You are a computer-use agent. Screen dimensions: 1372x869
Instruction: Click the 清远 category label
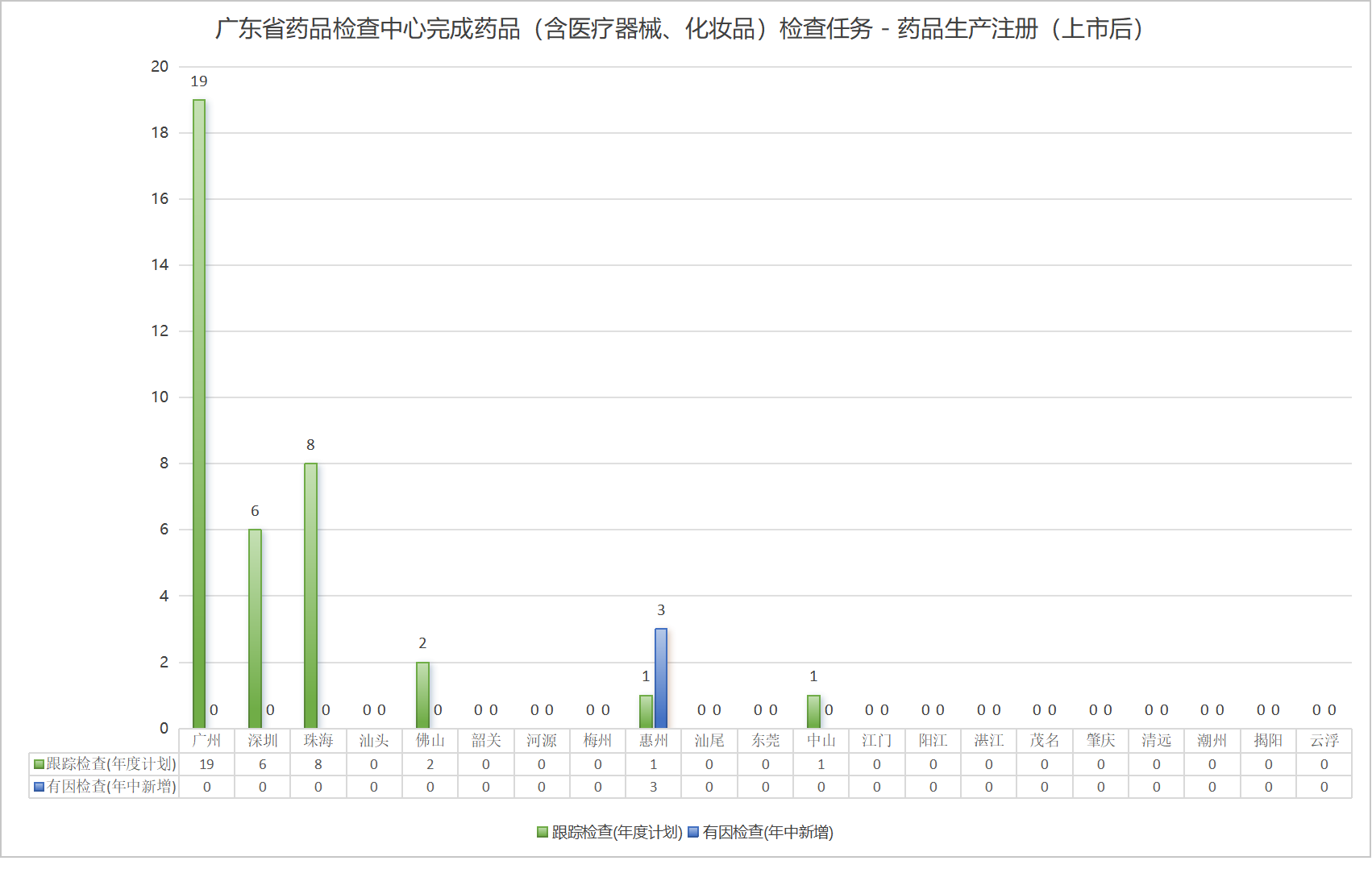(x=1157, y=740)
